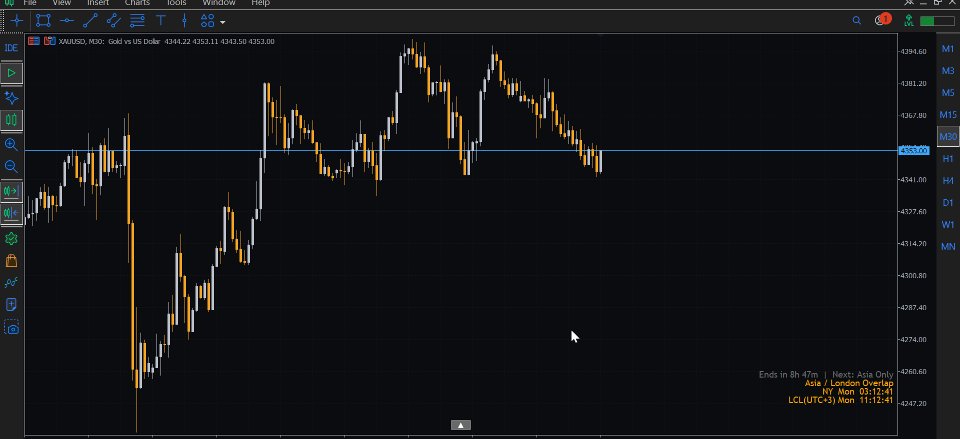Open account notifications with red badge

882,20
